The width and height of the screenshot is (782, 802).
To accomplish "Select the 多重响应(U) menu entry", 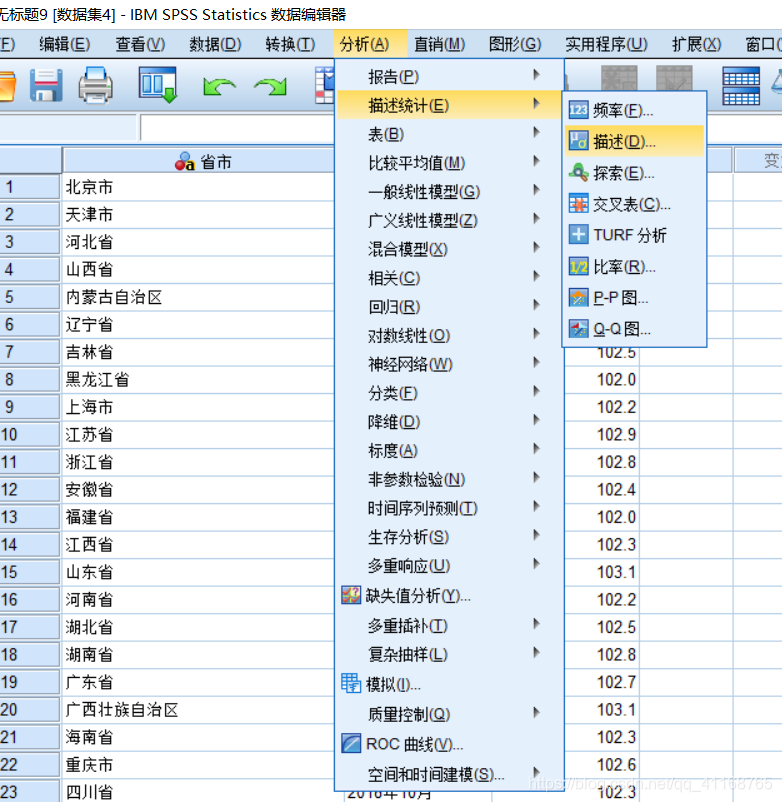I will (x=450, y=565).
